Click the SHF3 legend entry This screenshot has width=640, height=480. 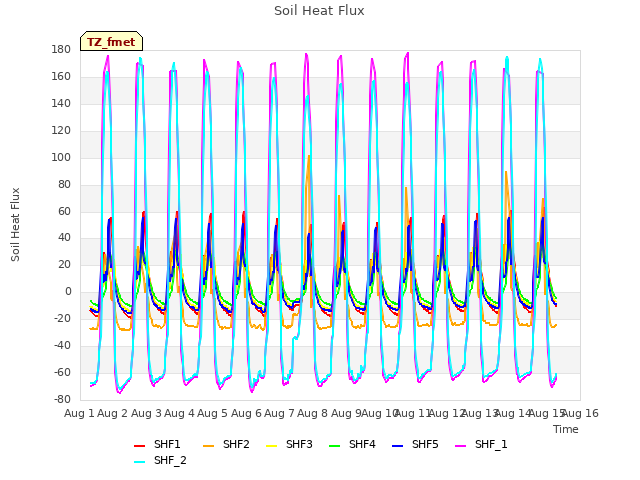[289, 444]
